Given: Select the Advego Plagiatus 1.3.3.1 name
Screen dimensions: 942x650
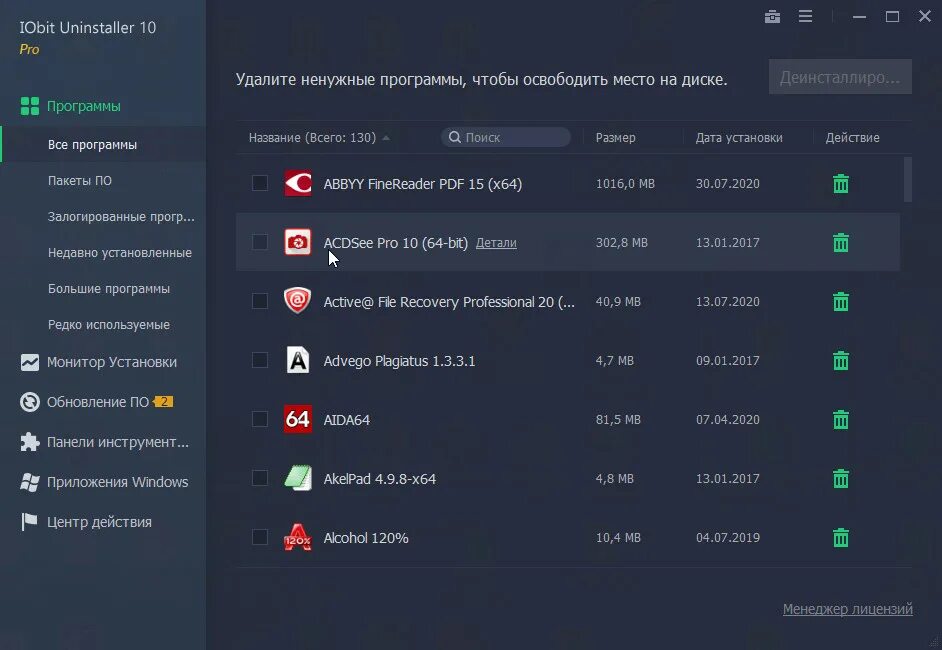Looking at the screenshot, I should click(399, 361).
